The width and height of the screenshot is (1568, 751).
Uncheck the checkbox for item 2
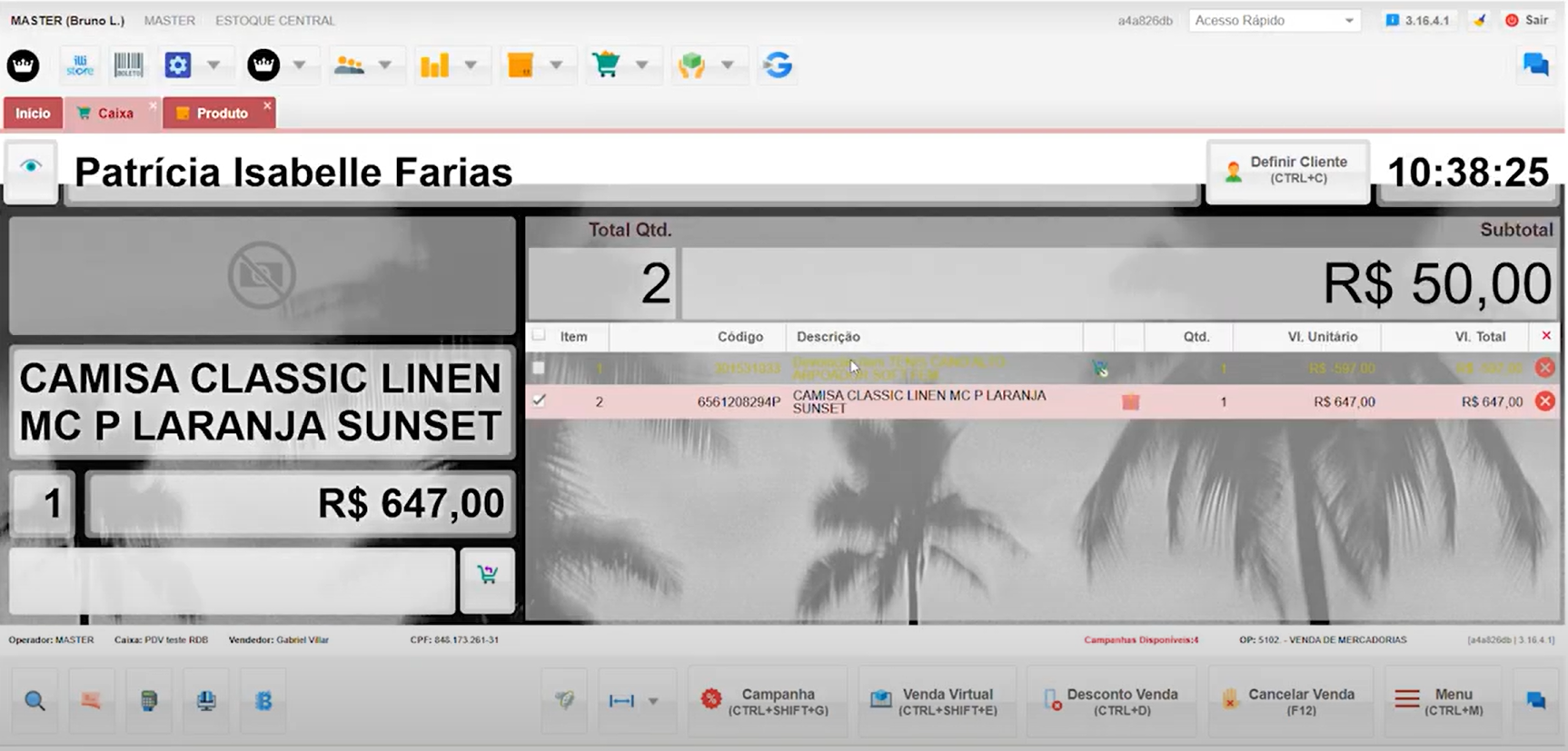point(539,400)
